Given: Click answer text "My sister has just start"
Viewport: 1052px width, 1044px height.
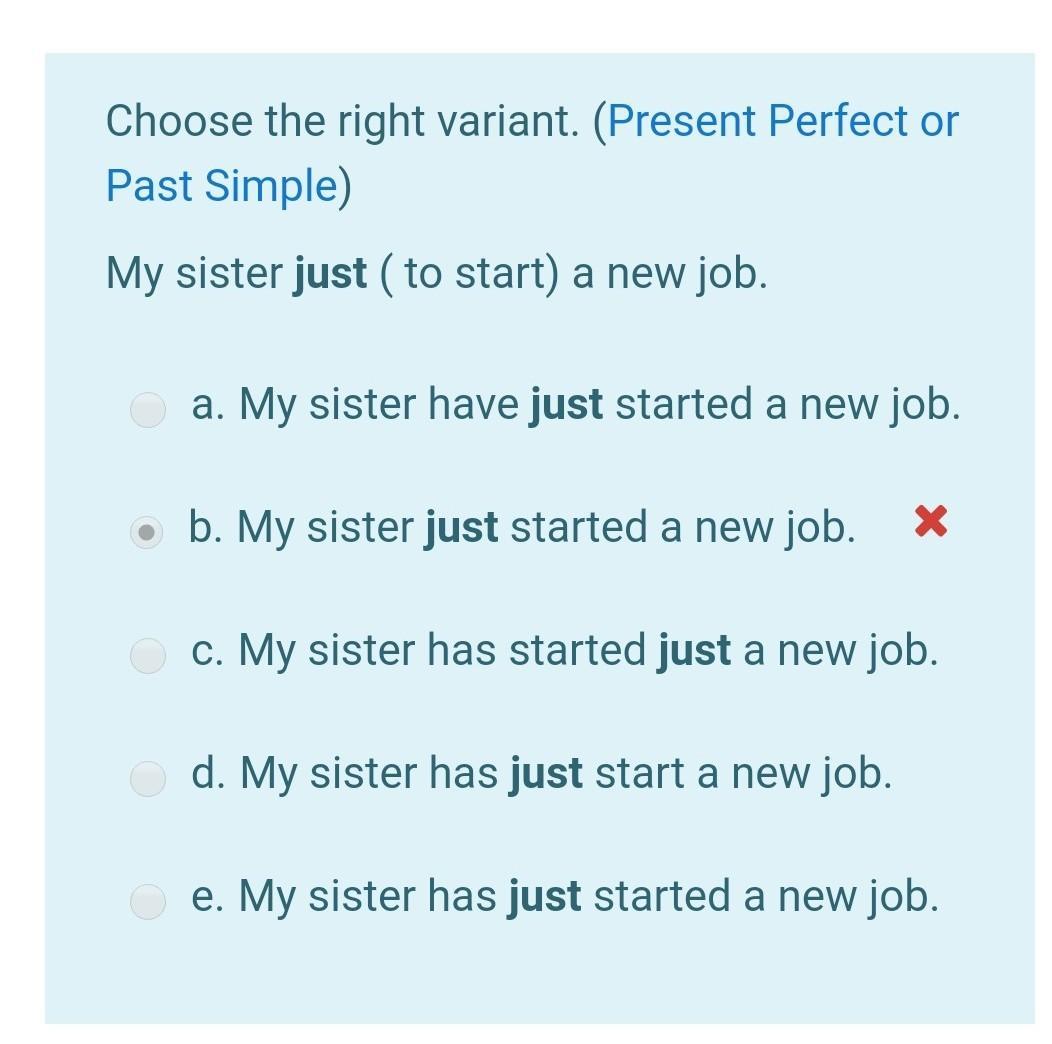Looking at the screenshot, I should click(x=540, y=774).
